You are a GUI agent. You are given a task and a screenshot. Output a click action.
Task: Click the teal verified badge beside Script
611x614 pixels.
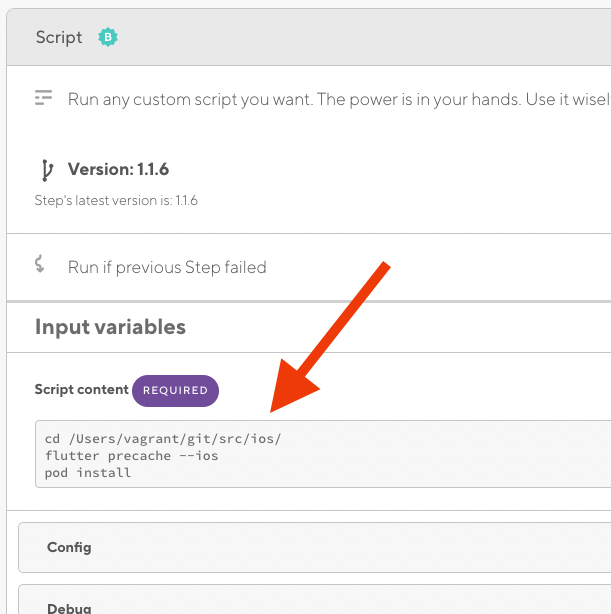108,37
